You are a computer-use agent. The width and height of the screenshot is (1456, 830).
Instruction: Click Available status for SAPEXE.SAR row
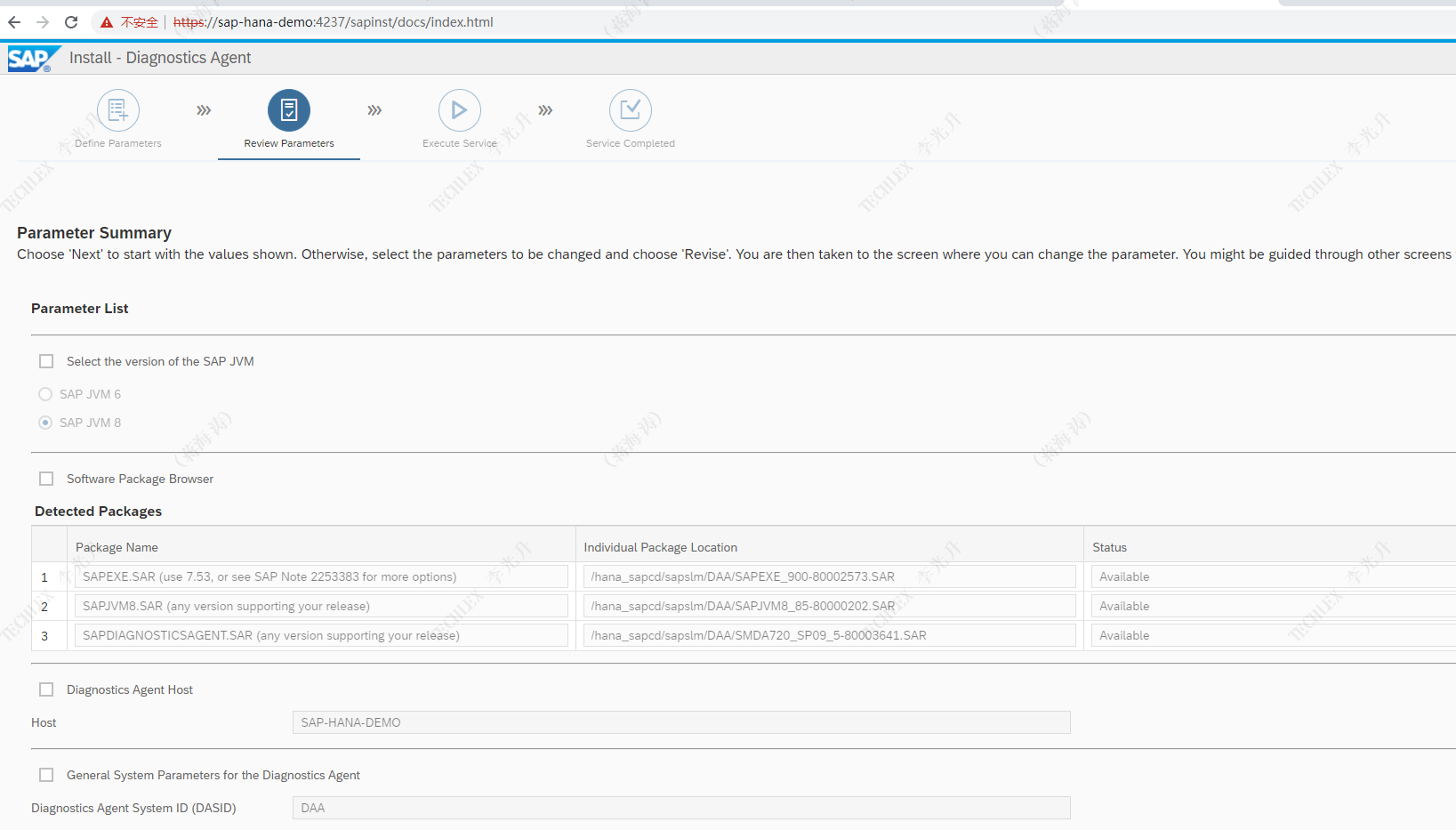pyautogui.click(x=1273, y=576)
